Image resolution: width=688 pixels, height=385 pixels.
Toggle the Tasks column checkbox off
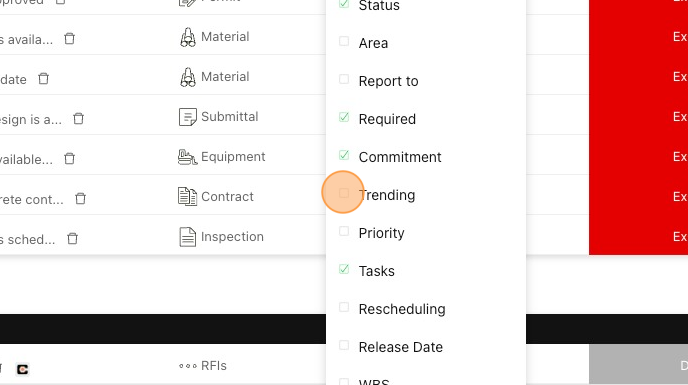(344, 269)
